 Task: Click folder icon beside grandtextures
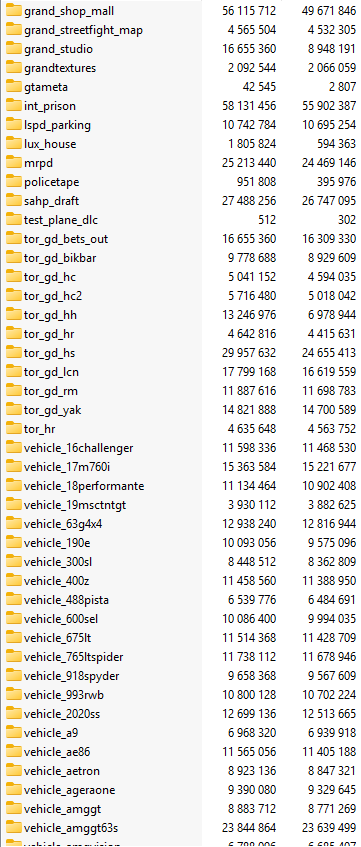[14, 68]
